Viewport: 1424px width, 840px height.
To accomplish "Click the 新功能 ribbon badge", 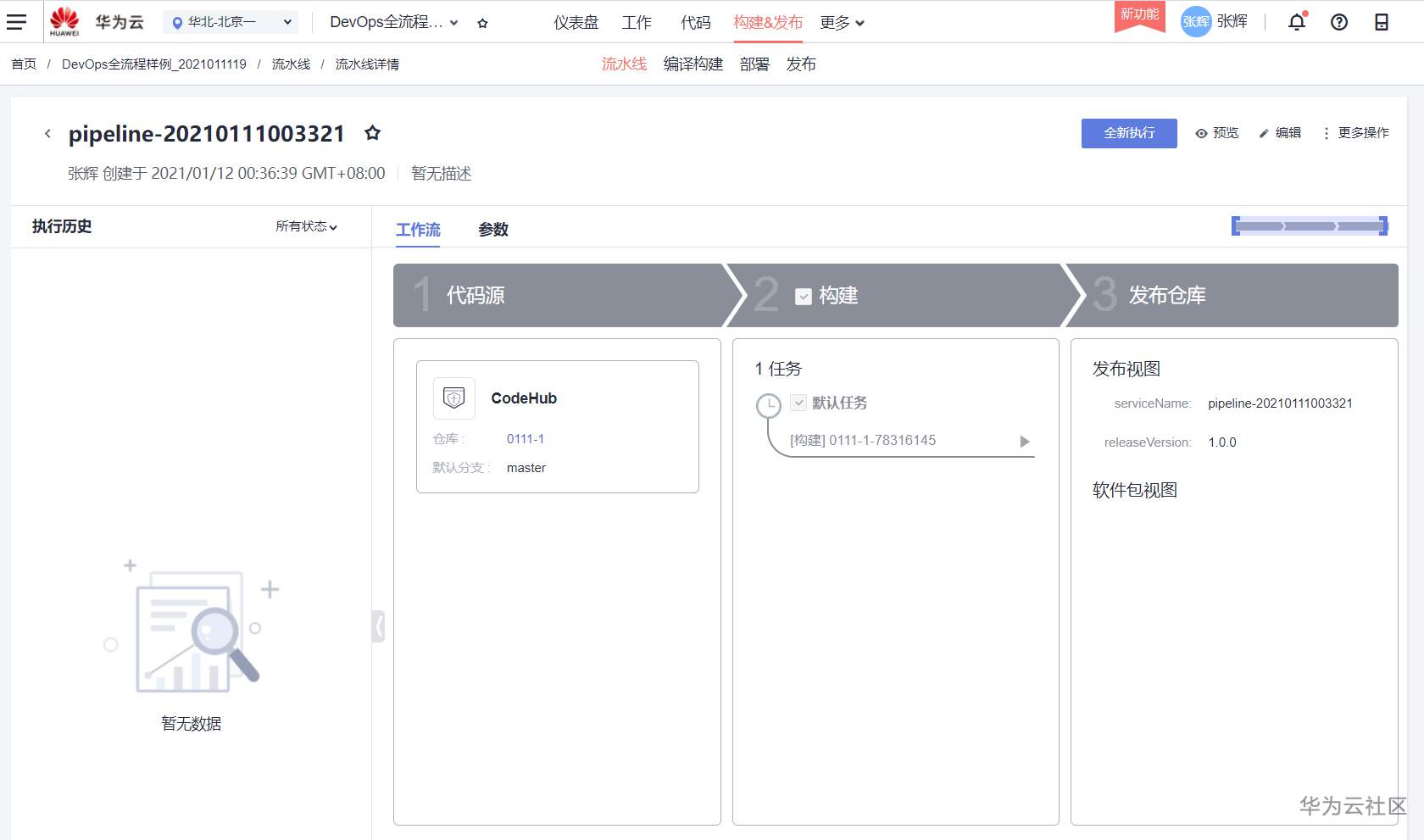I will click(x=1140, y=15).
